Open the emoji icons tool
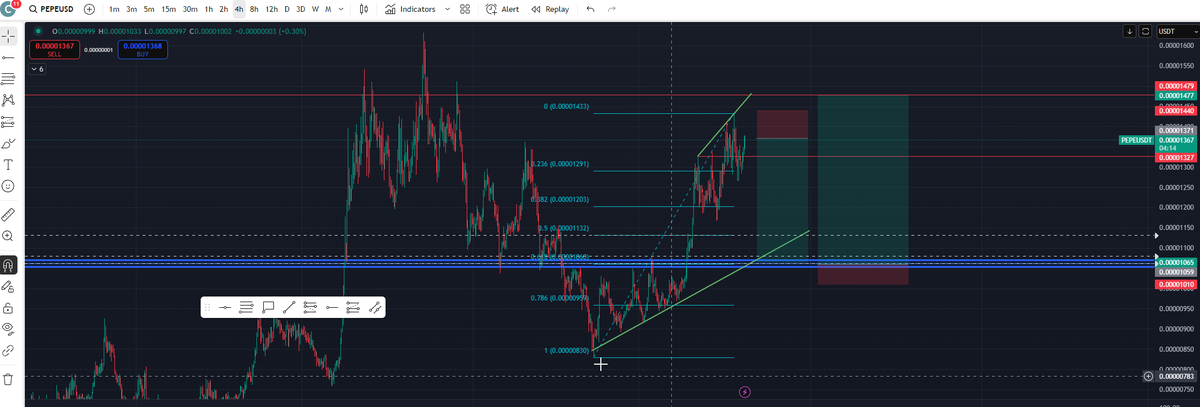Screen dimensions: 1200x407 (x=8, y=186)
